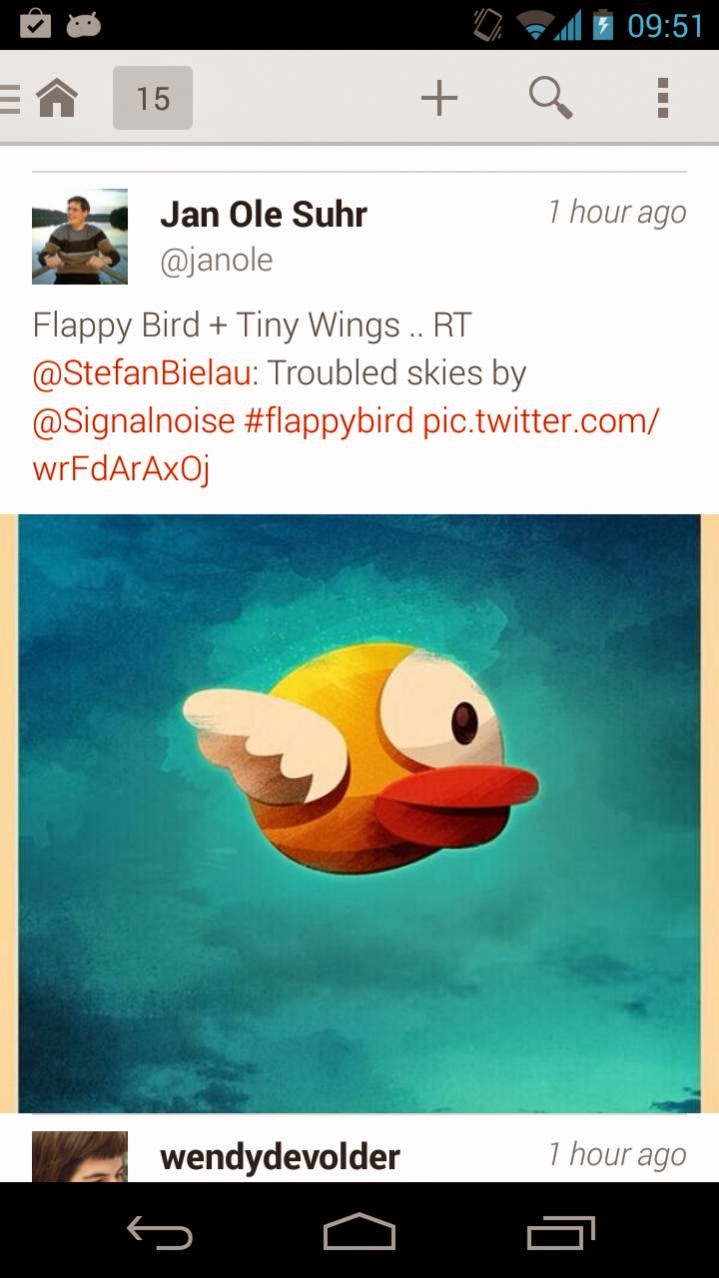Tap the task notification icon in status bar
This screenshot has width=719, height=1278.
pyautogui.click(x=35, y=24)
